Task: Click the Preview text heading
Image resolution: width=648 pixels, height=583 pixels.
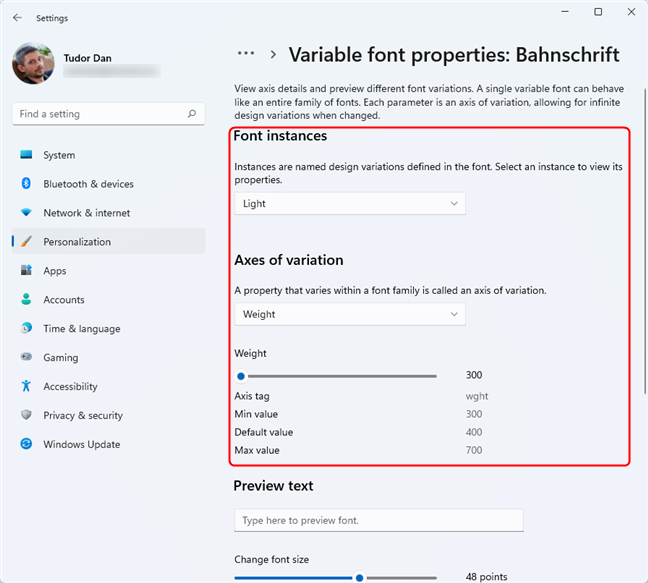Action: (x=273, y=486)
